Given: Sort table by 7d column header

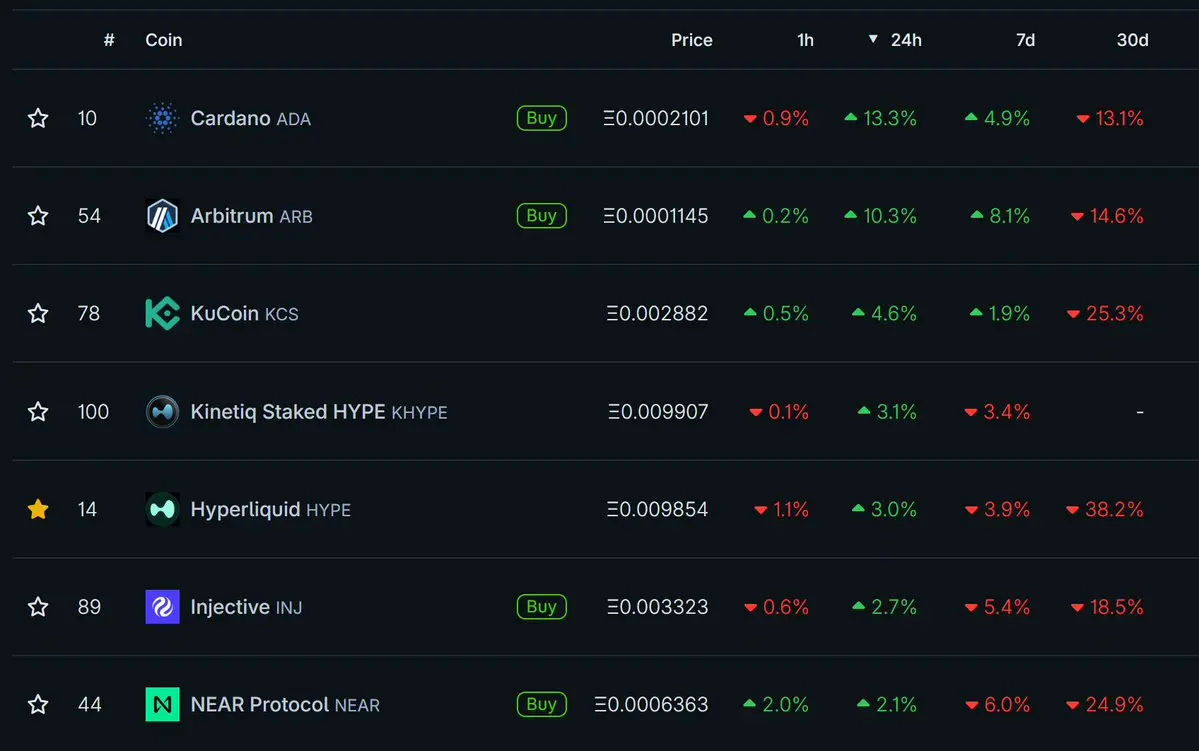Looking at the screenshot, I should [1025, 40].
